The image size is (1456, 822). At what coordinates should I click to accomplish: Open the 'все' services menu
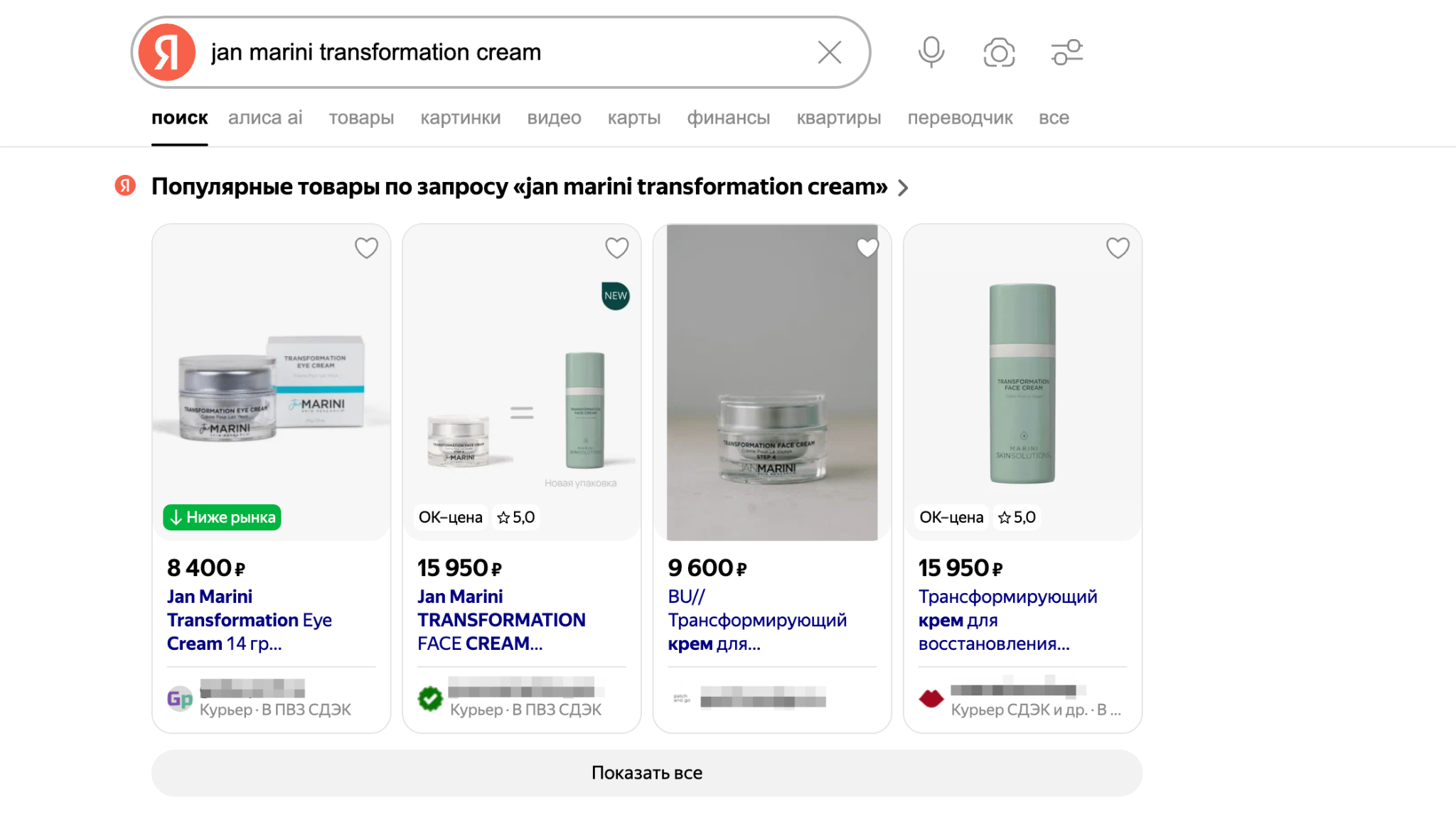pos(1054,118)
